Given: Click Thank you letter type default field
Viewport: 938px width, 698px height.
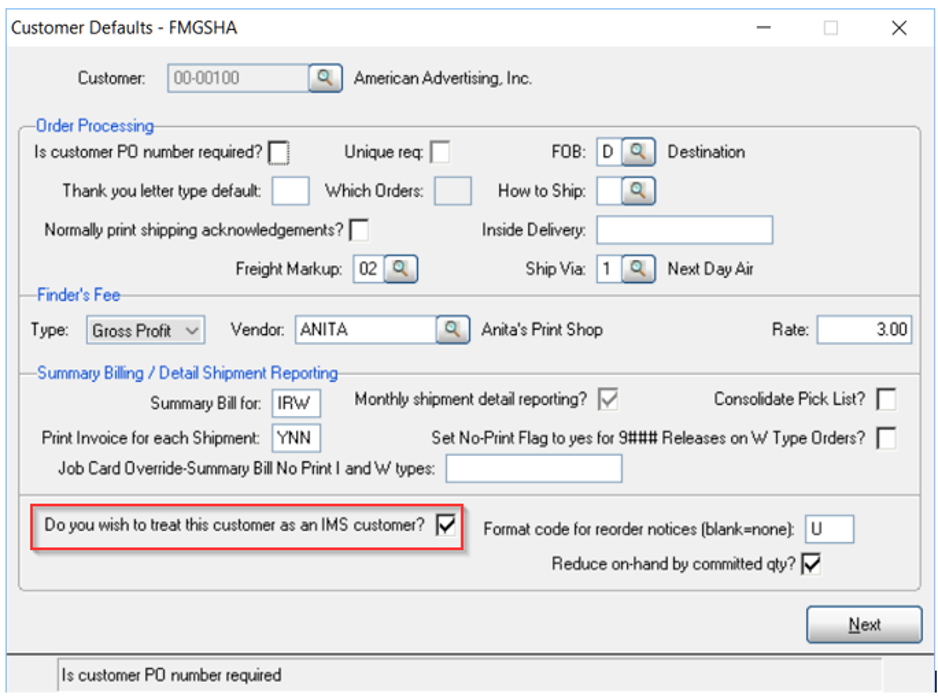Looking at the screenshot, I should click(290, 191).
